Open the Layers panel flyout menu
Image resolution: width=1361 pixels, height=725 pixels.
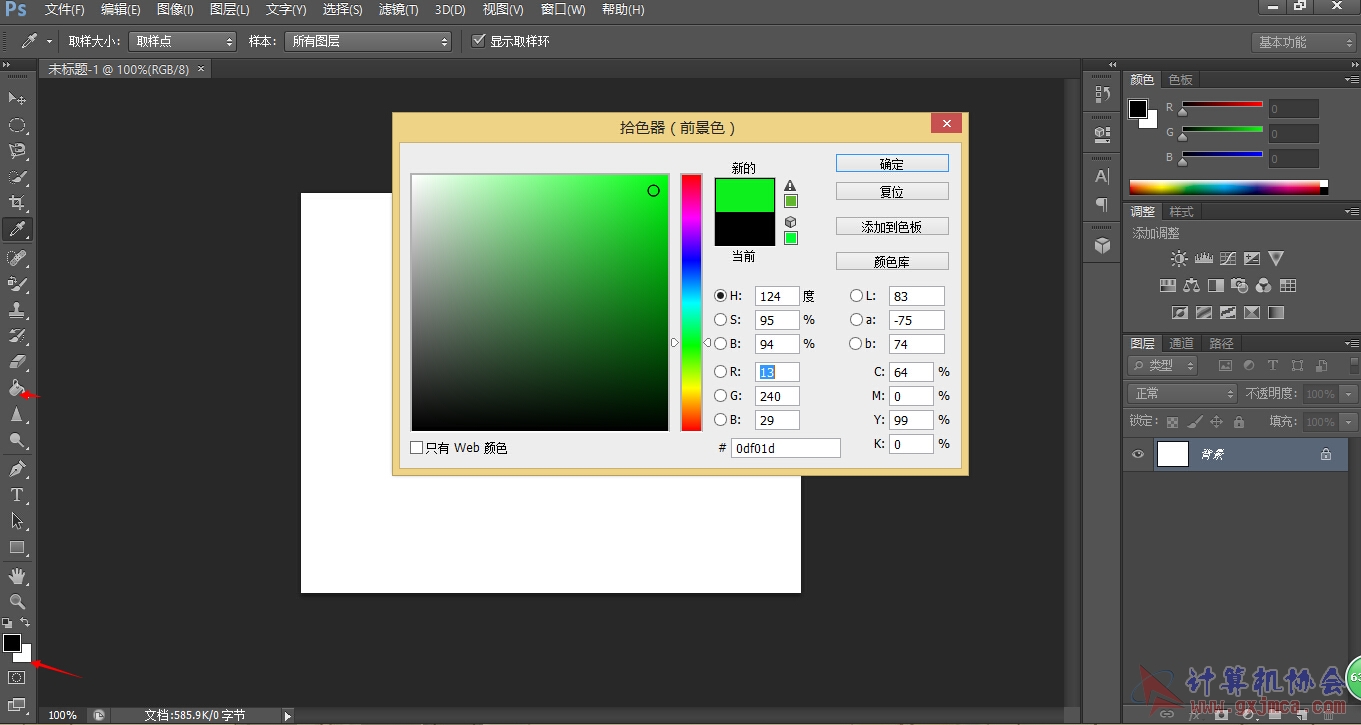pyautogui.click(x=1351, y=343)
